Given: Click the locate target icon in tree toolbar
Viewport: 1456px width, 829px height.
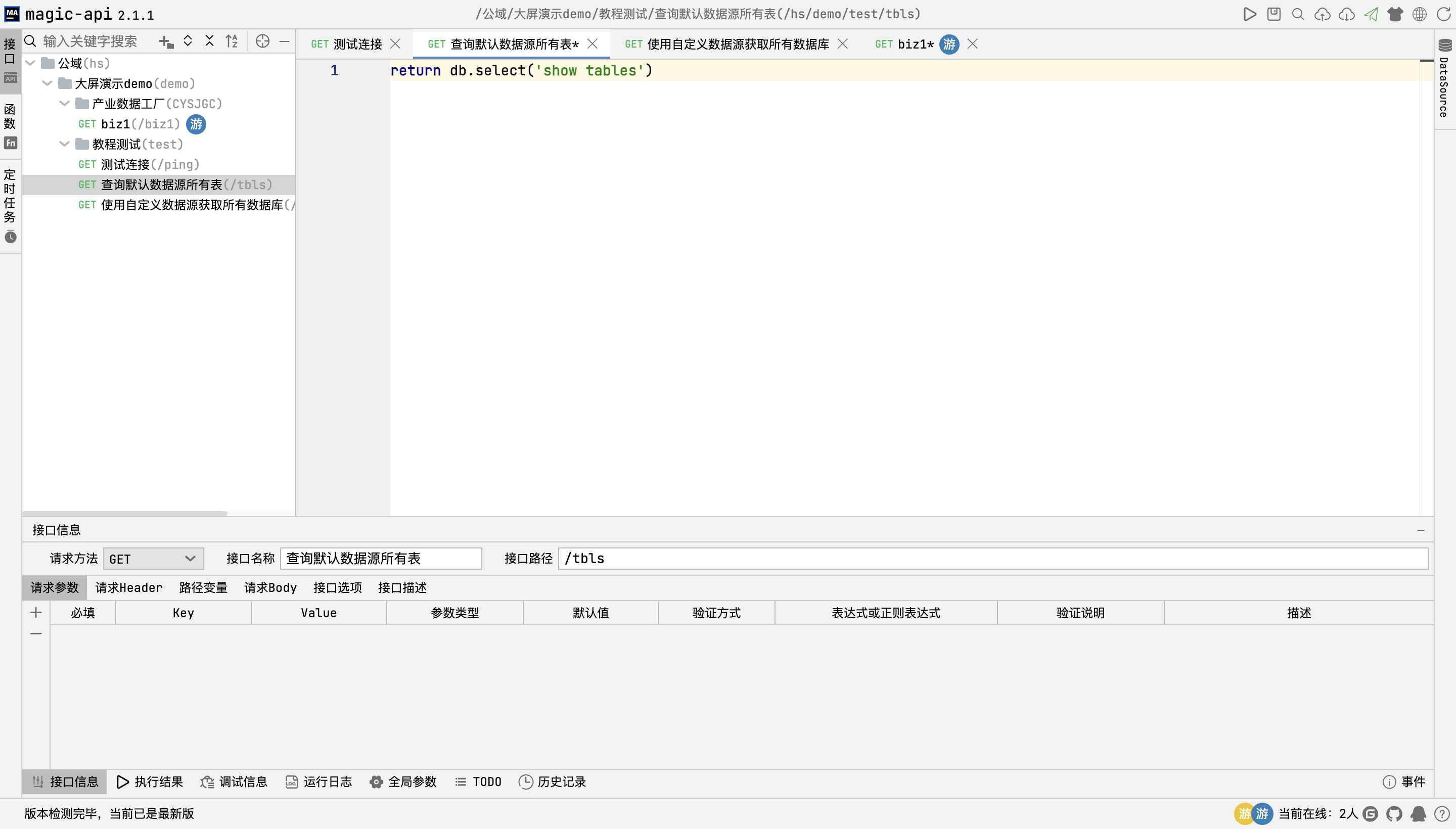Looking at the screenshot, I should click(262, 41).
